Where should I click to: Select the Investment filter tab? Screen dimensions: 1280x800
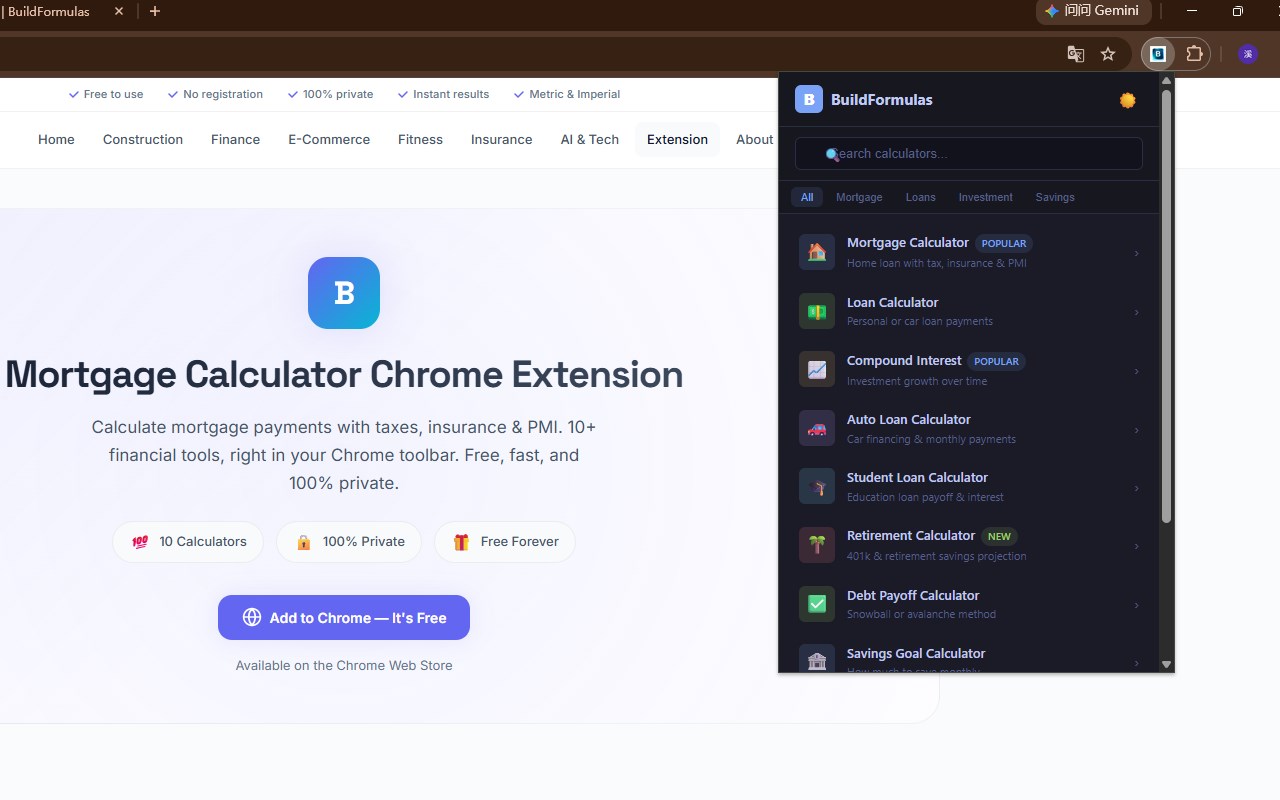[x=986, y=197]
